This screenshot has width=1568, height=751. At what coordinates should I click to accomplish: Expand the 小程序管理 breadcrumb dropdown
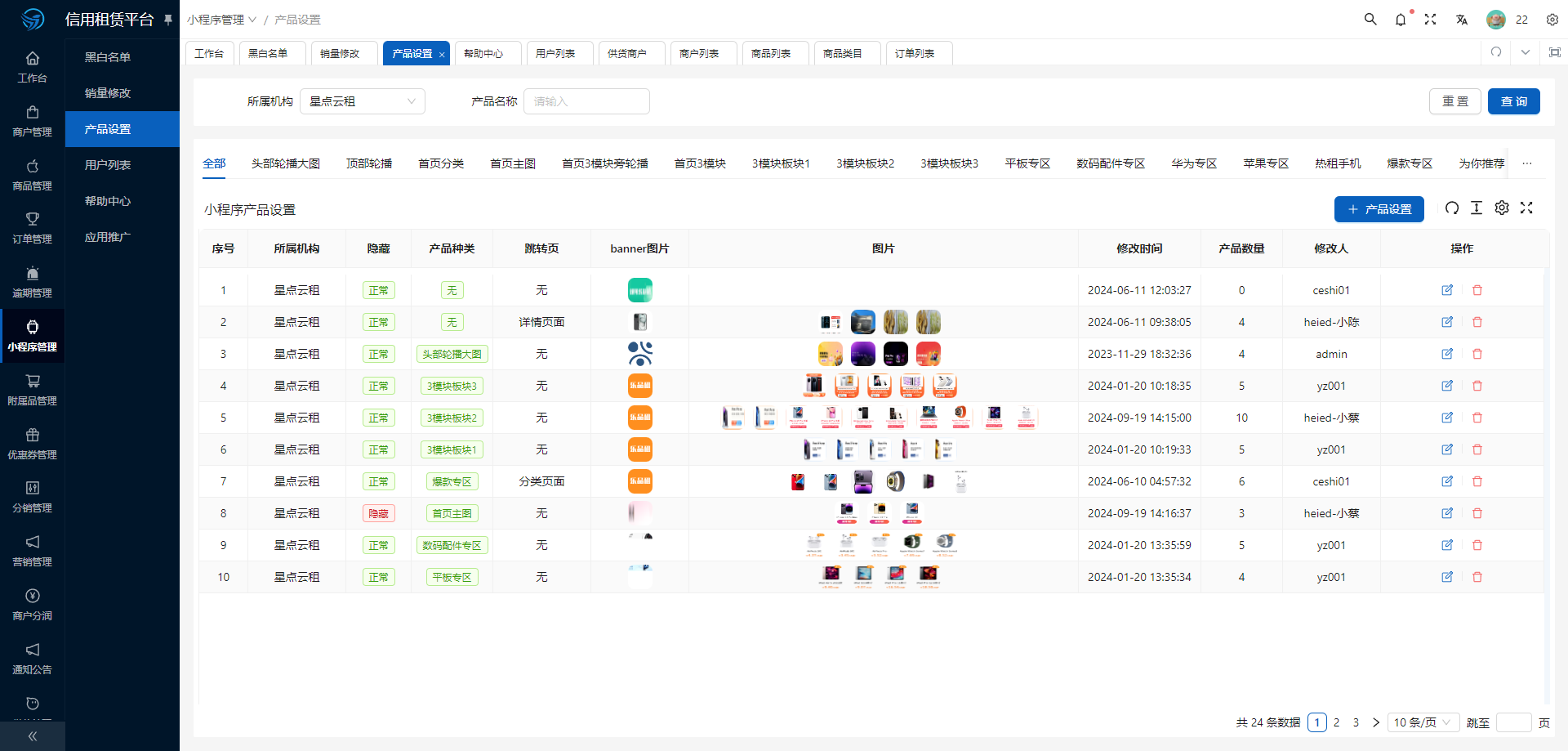tap(221, 20)
